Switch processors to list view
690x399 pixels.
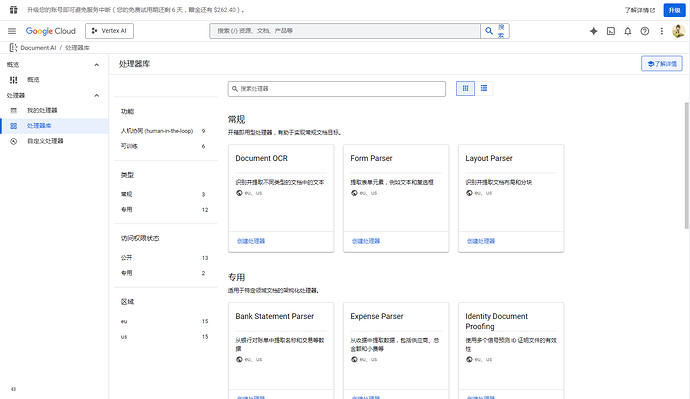coord(484,88)
